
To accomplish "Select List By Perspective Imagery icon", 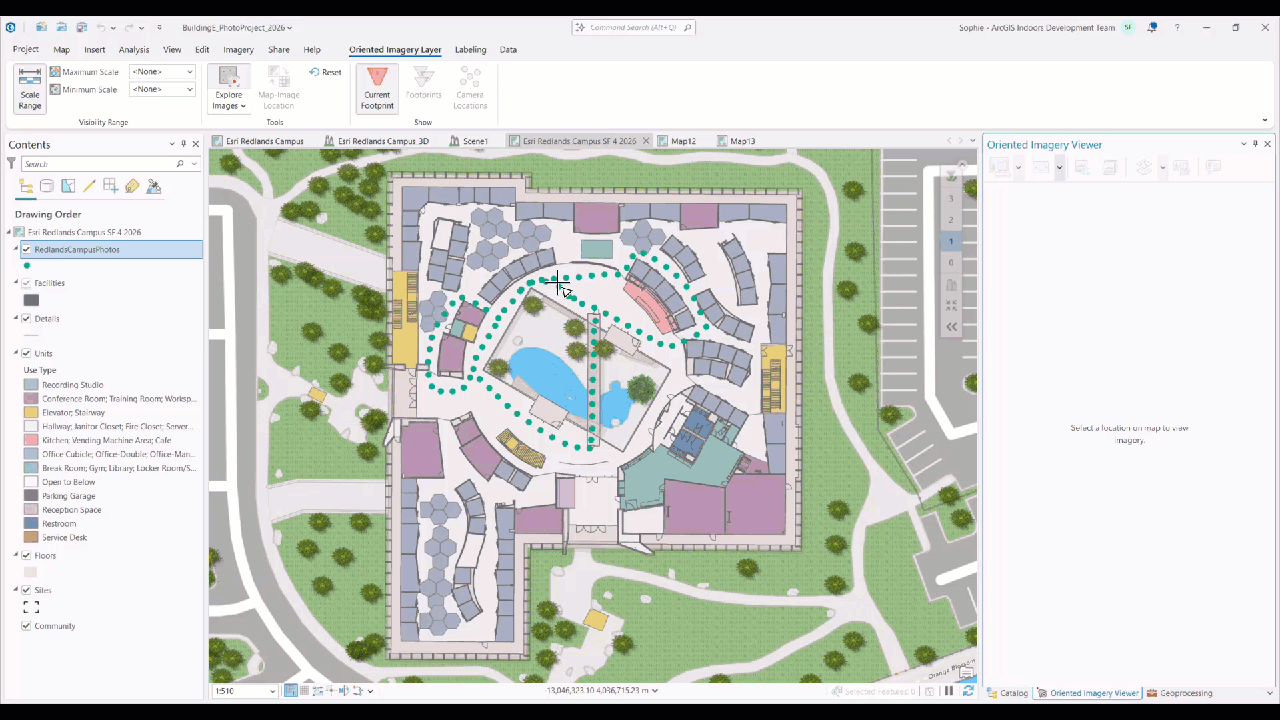I will [154, 186].
